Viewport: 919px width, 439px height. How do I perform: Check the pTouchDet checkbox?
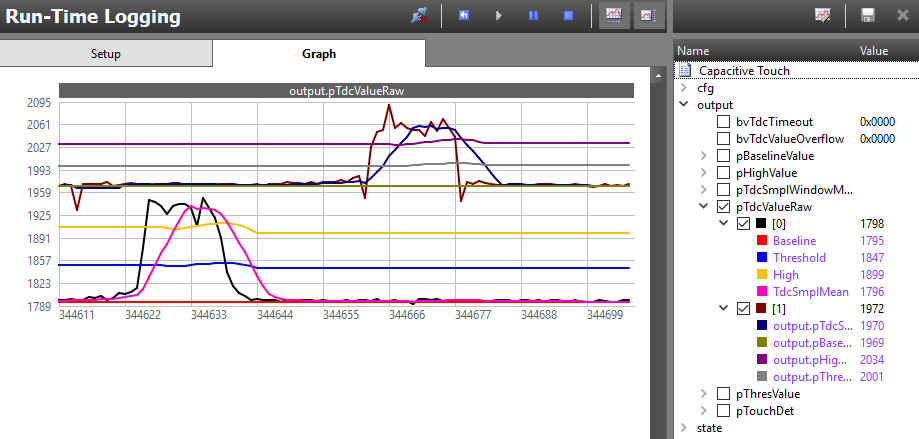[724, 411]
